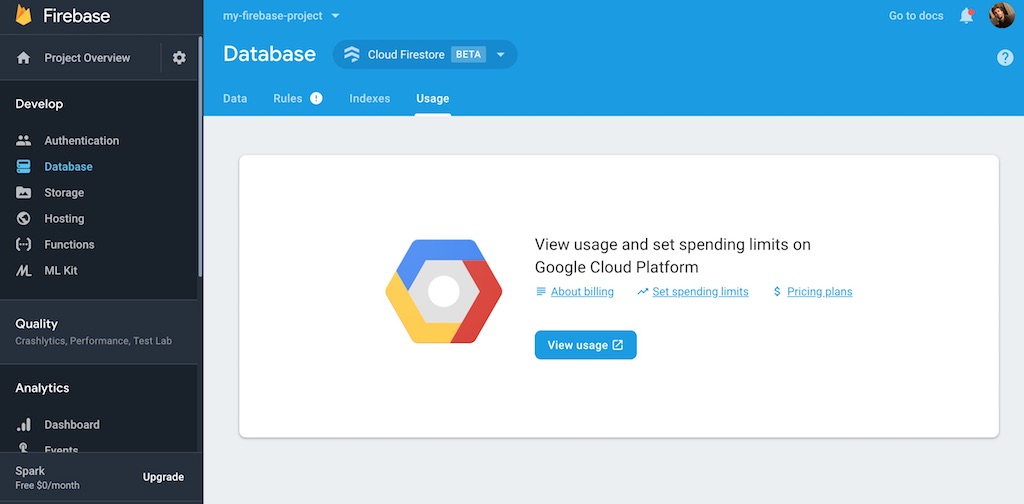Click the Analytics section header
The image size is (1024, 504).
[x=42, y=388]
